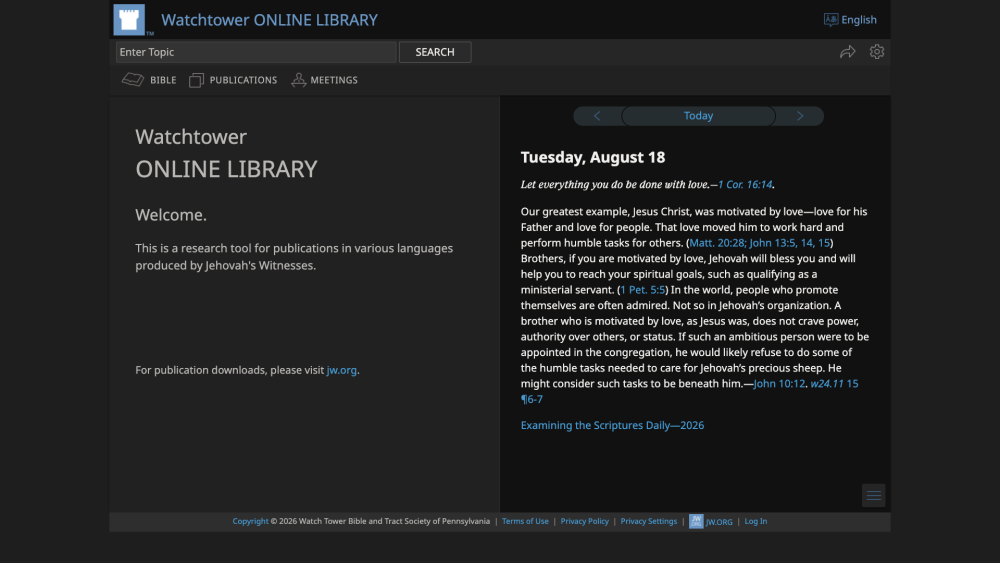Click the SEARCH button
Viewport: 1000px width, 563px height.
(435, 52)
